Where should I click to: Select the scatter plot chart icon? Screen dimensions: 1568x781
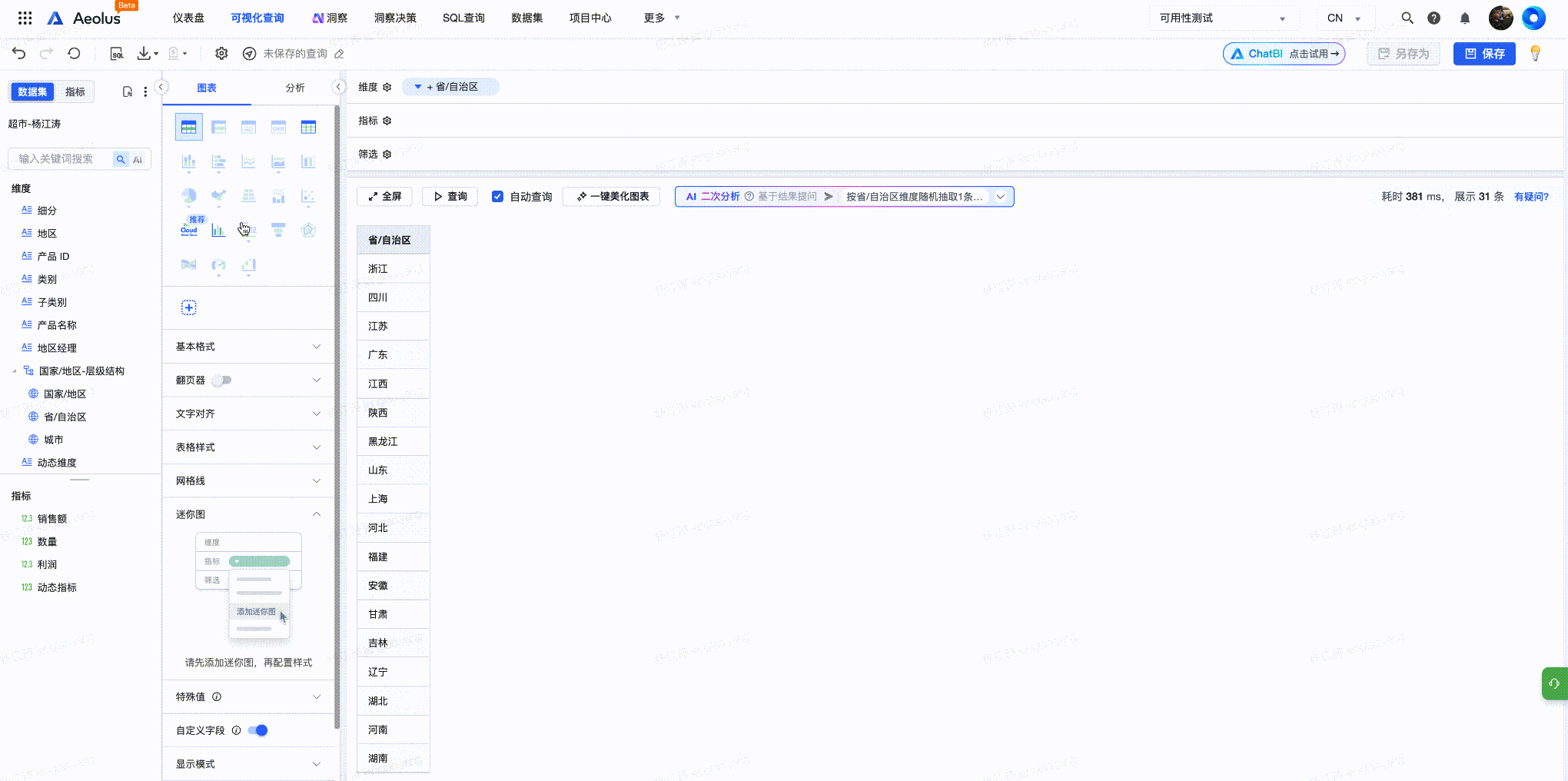(308, 196)
